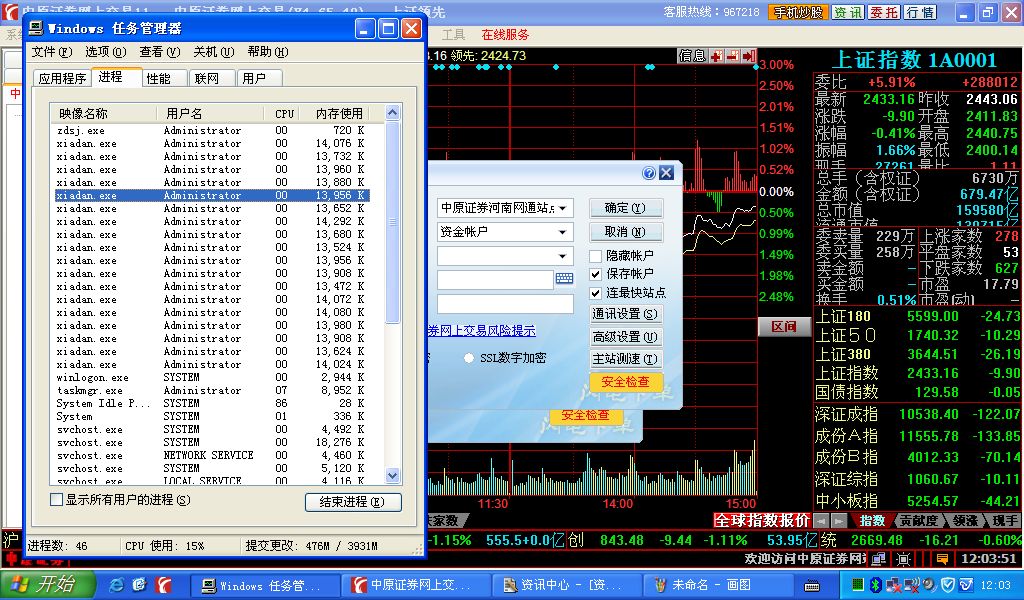Select the SSL数字加密 radio button

469,358
